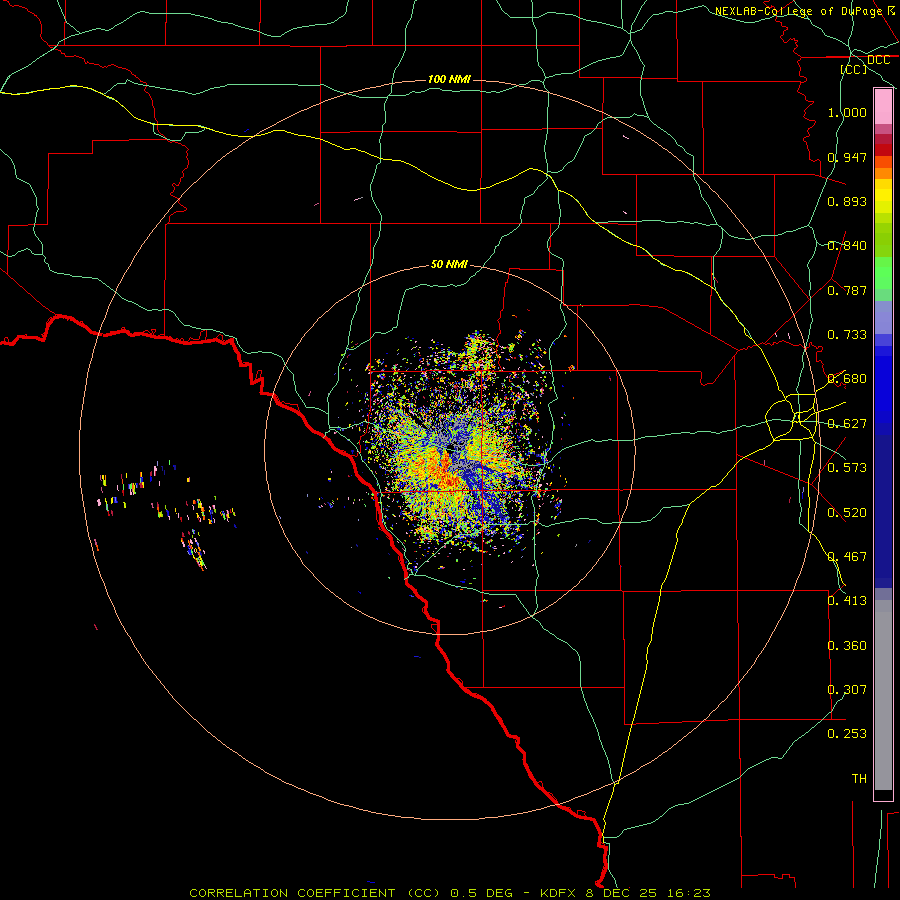Select the 0.733 scale label
900x900 pixels.
point(847,335)
